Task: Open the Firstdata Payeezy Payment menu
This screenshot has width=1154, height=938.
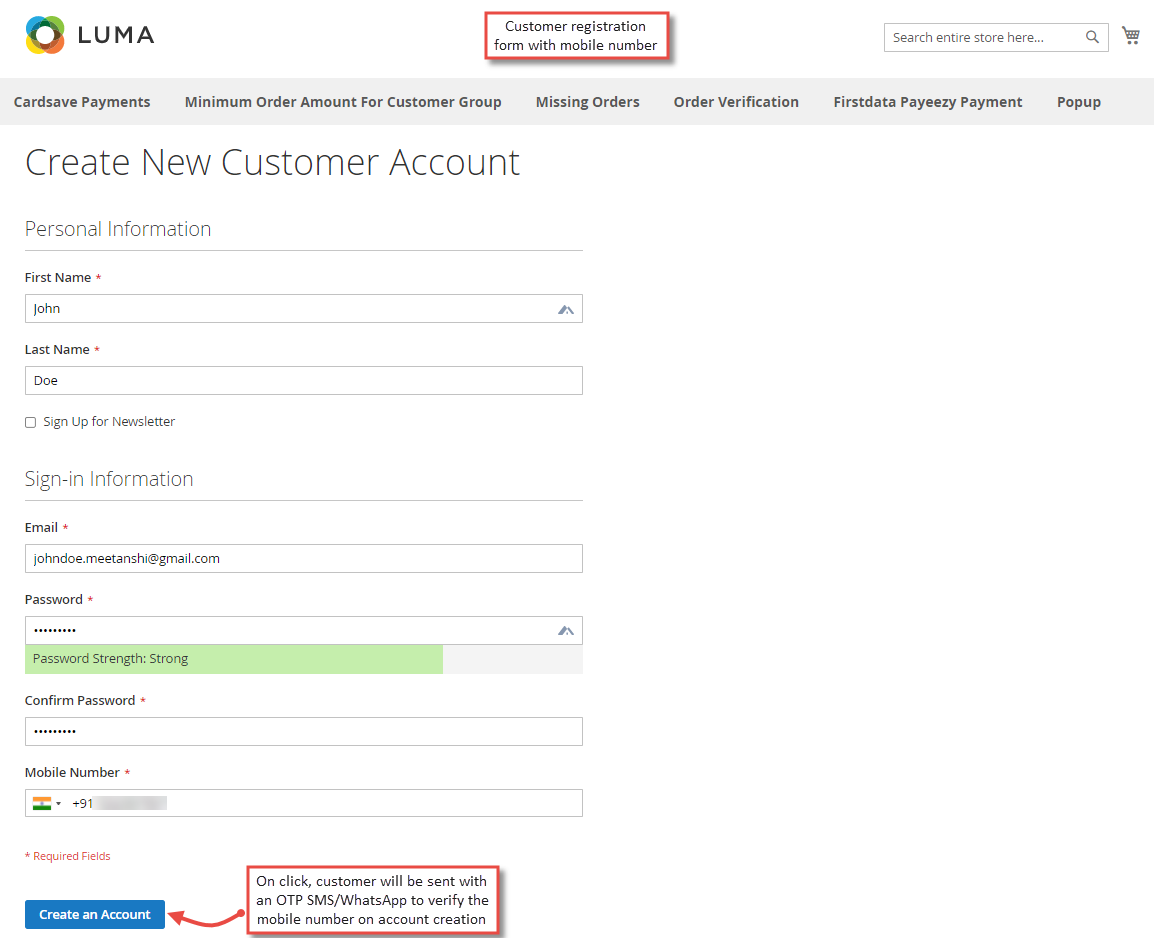Action: click(x=927, y=101)
